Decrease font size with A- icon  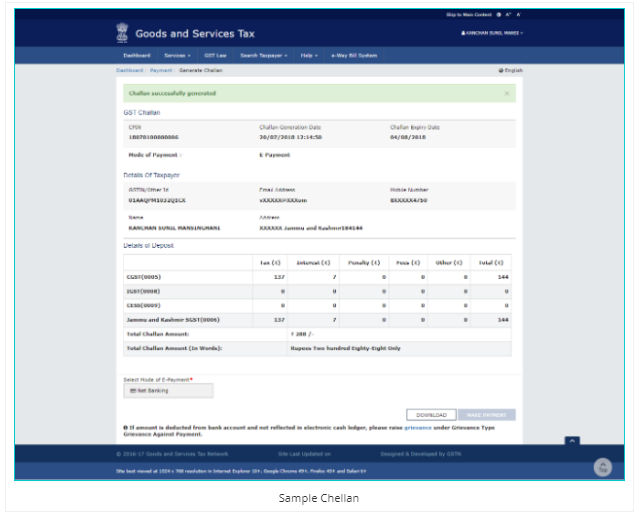click(x=518, y=15)
